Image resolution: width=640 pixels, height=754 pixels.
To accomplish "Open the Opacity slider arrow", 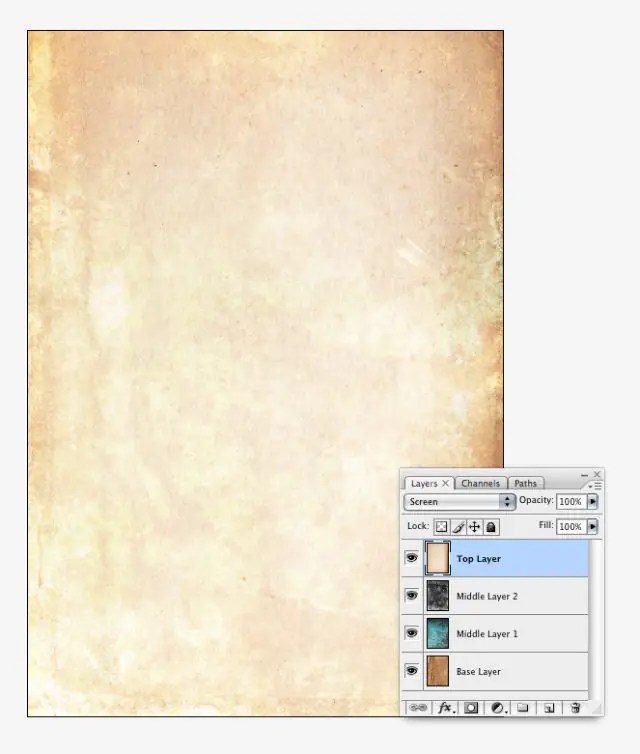I will [592, 502].
